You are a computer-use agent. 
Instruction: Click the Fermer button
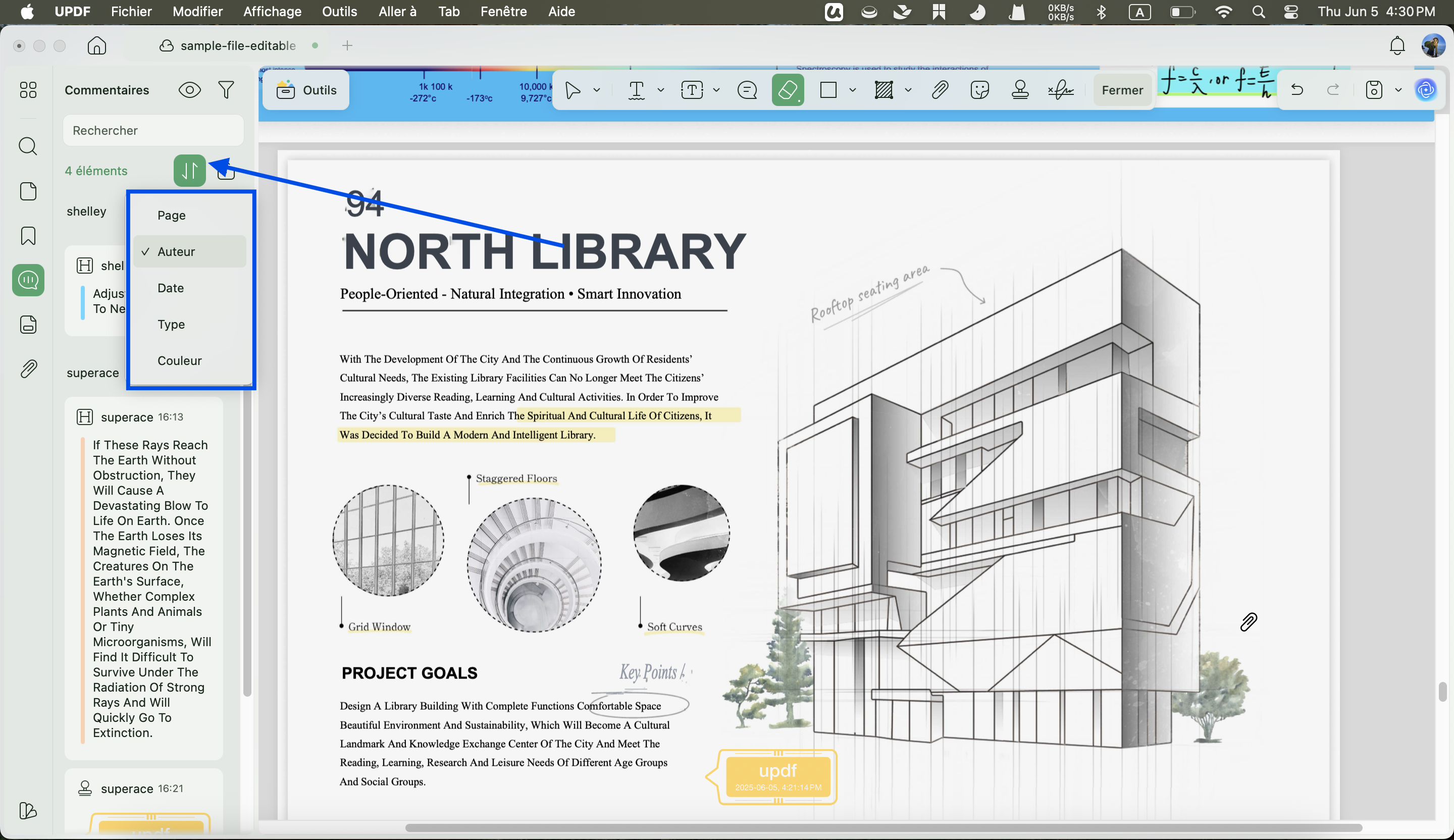click(x=1122, y=90)
